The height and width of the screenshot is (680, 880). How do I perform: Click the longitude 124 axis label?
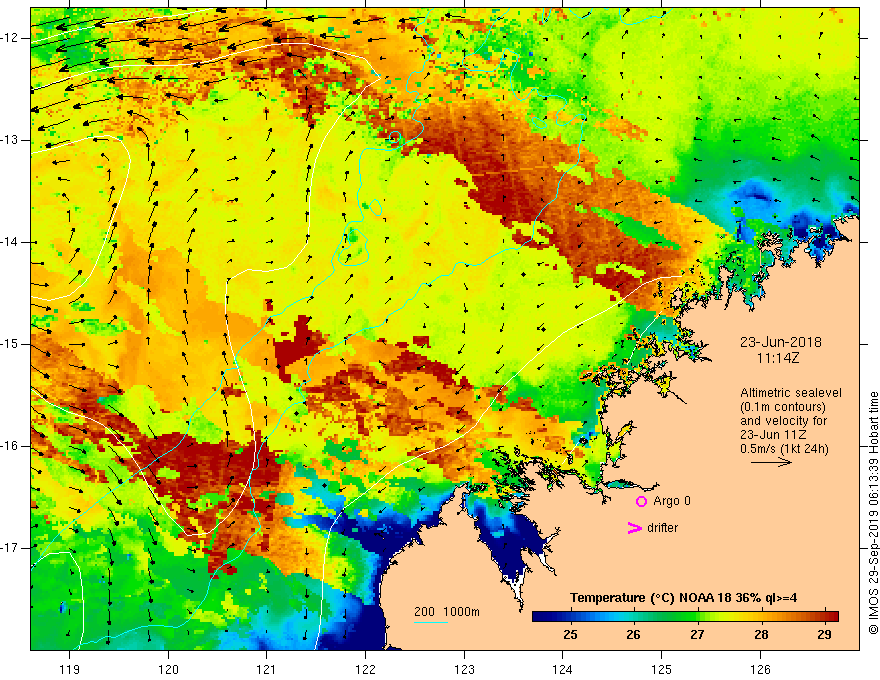[x=563, y=669]
